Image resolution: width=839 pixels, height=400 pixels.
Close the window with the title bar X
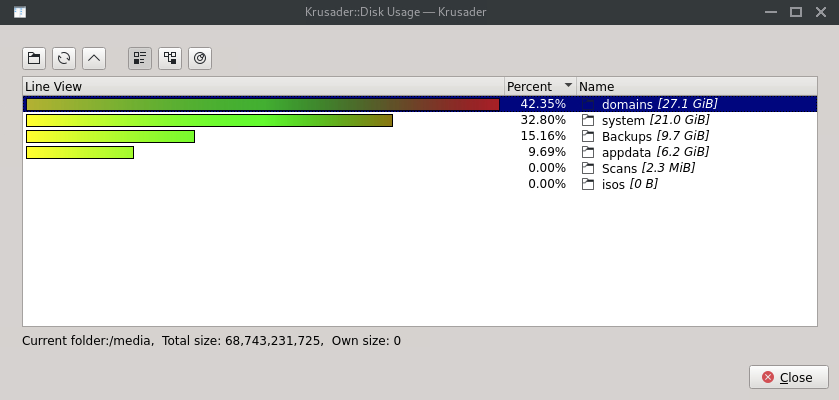(x=821, y=12)
